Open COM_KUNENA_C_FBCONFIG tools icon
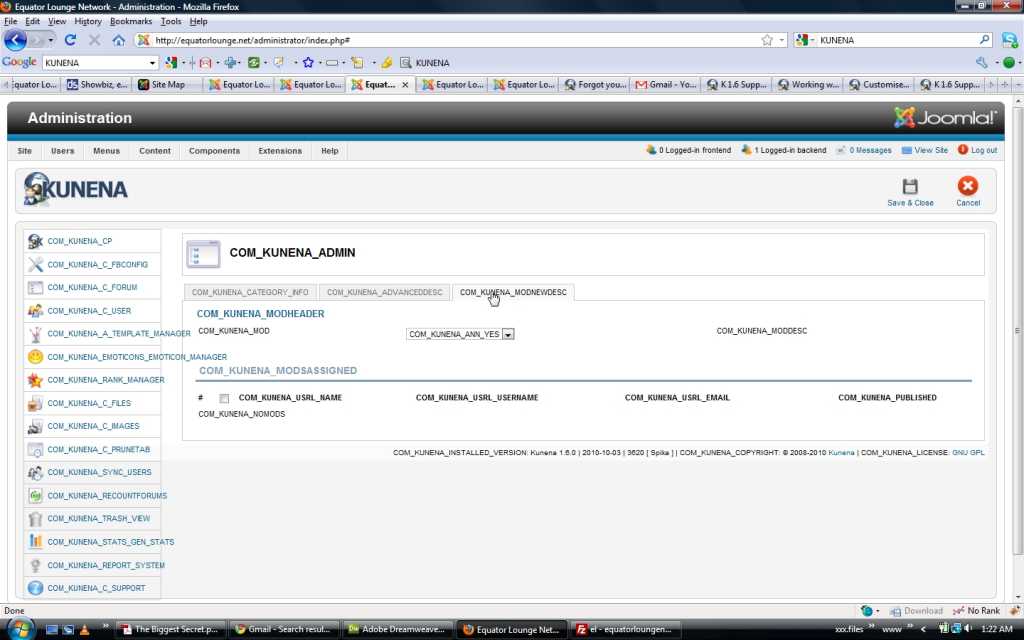 35,264
